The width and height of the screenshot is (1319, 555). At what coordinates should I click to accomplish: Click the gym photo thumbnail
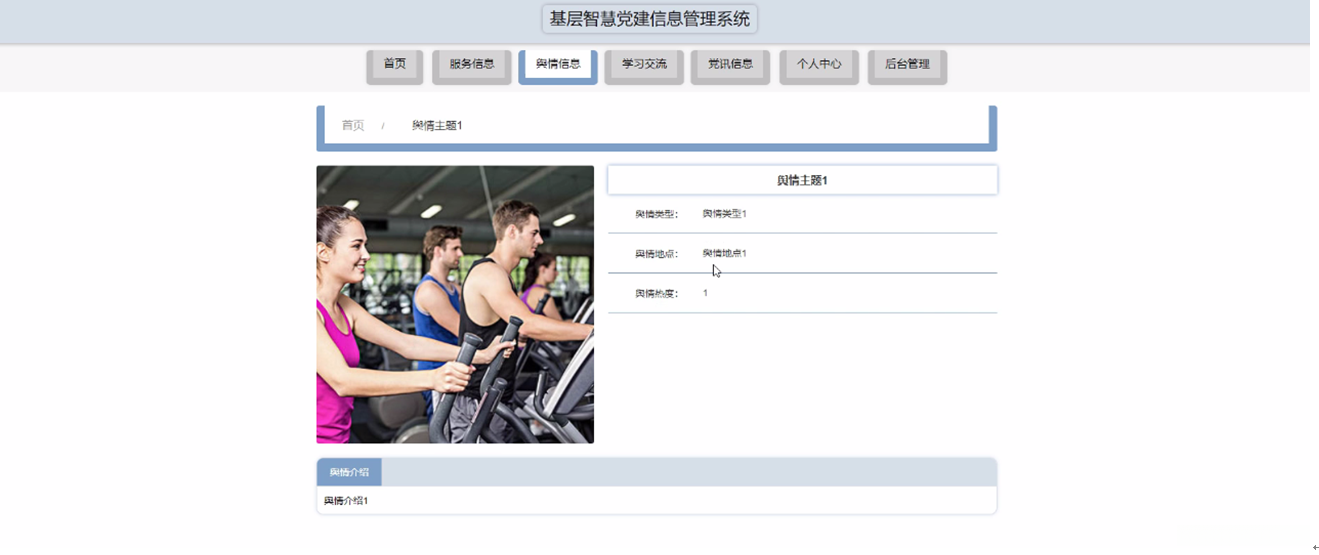click(455, 304)
